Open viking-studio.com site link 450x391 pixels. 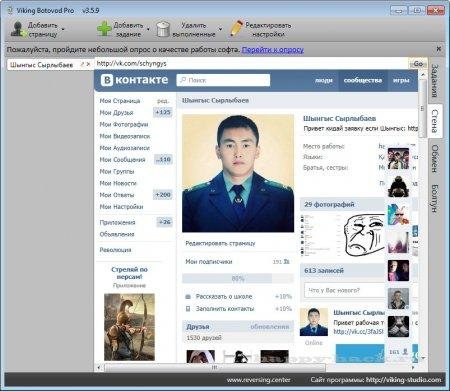pos(403,380)
